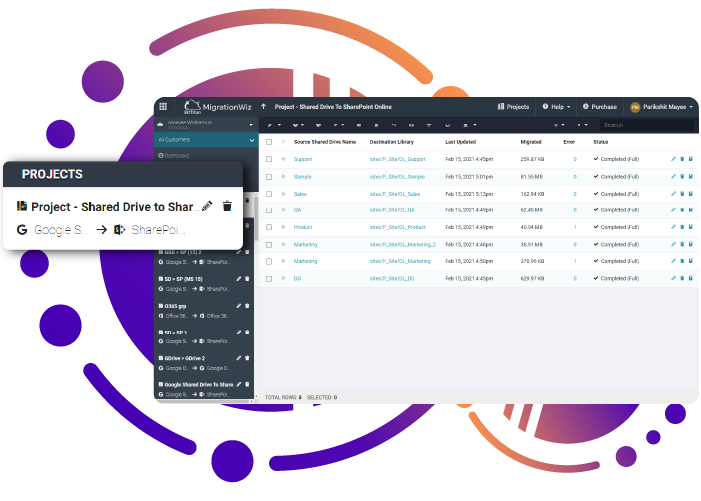Viewport: 701px width, 501px height.
Task: Edit the GDrive > GDrive 2 project
Action: click(239, 358)
